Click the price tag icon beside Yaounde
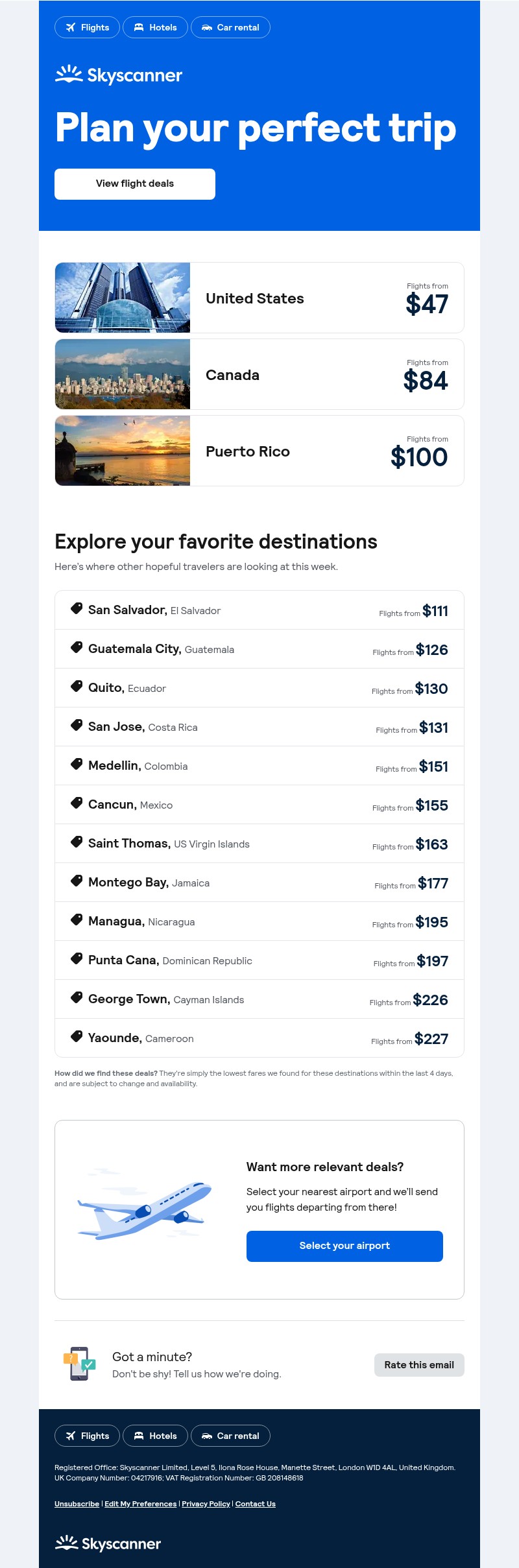This screenshot has height=1568, width=519. (77, 1036)
